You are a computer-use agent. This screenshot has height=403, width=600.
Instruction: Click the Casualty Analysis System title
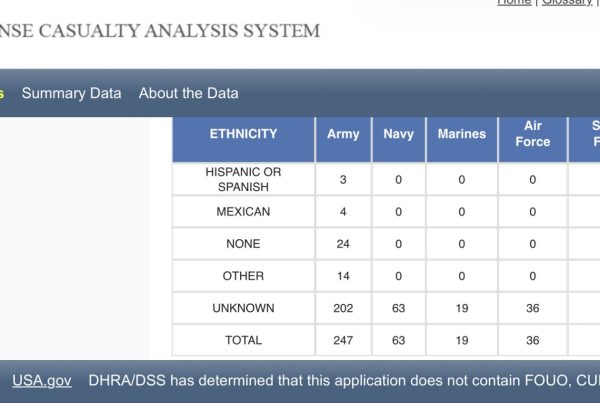click(160, 31)
